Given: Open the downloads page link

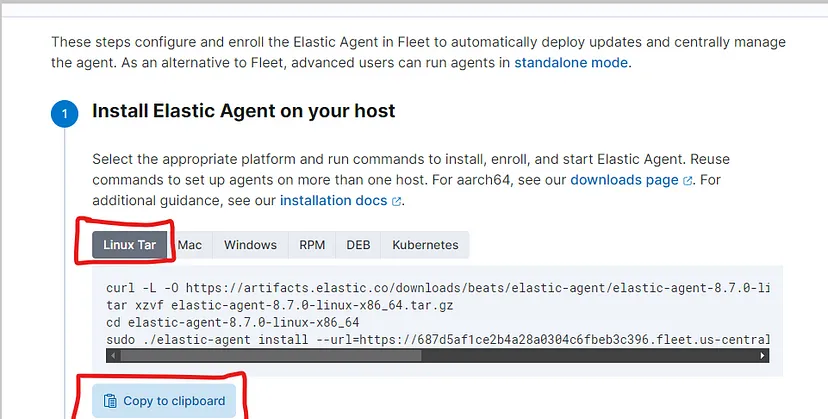Looking at the screenshot, I should coord(624,180).
